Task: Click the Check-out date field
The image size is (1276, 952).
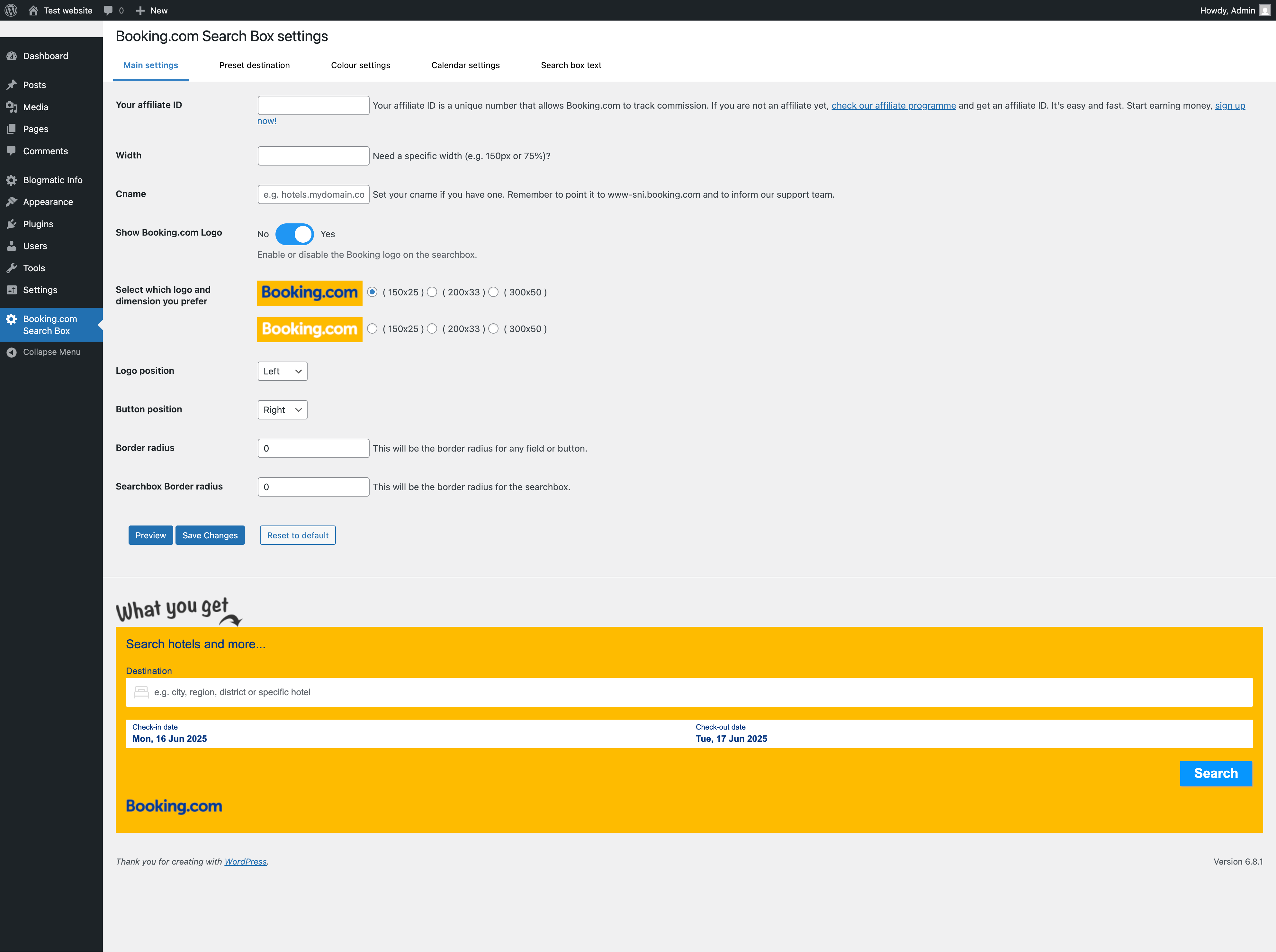Action: coord(971,733)
